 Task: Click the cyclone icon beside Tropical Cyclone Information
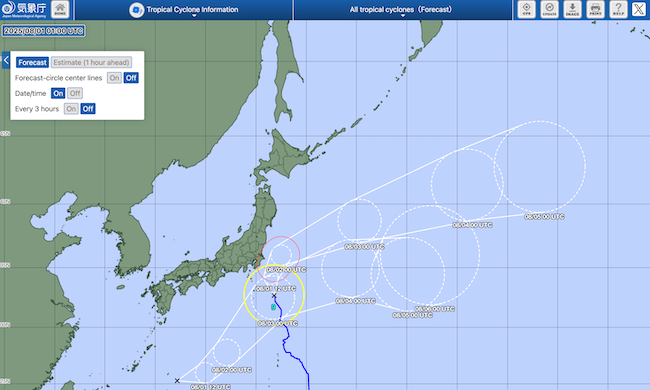pos(136,10)
